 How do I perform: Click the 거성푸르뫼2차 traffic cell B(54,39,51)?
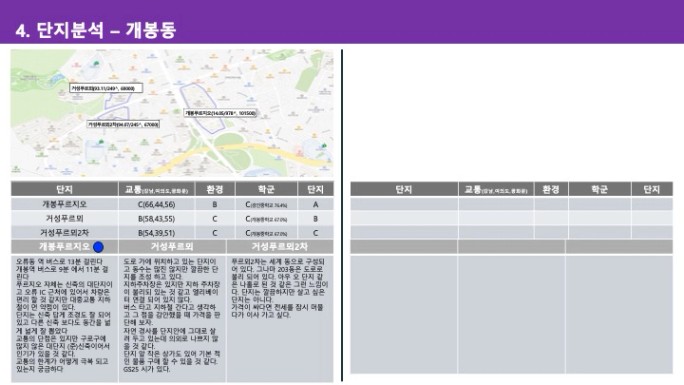pos(157,233)
